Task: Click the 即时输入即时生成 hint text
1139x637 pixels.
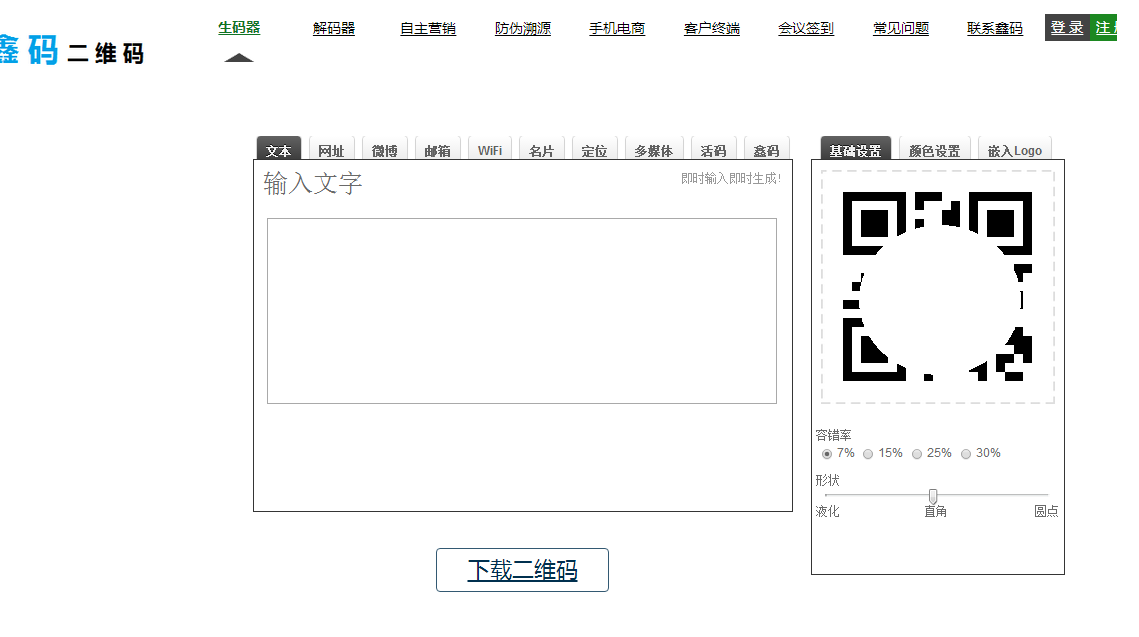Action: click(x=731, y=179)
